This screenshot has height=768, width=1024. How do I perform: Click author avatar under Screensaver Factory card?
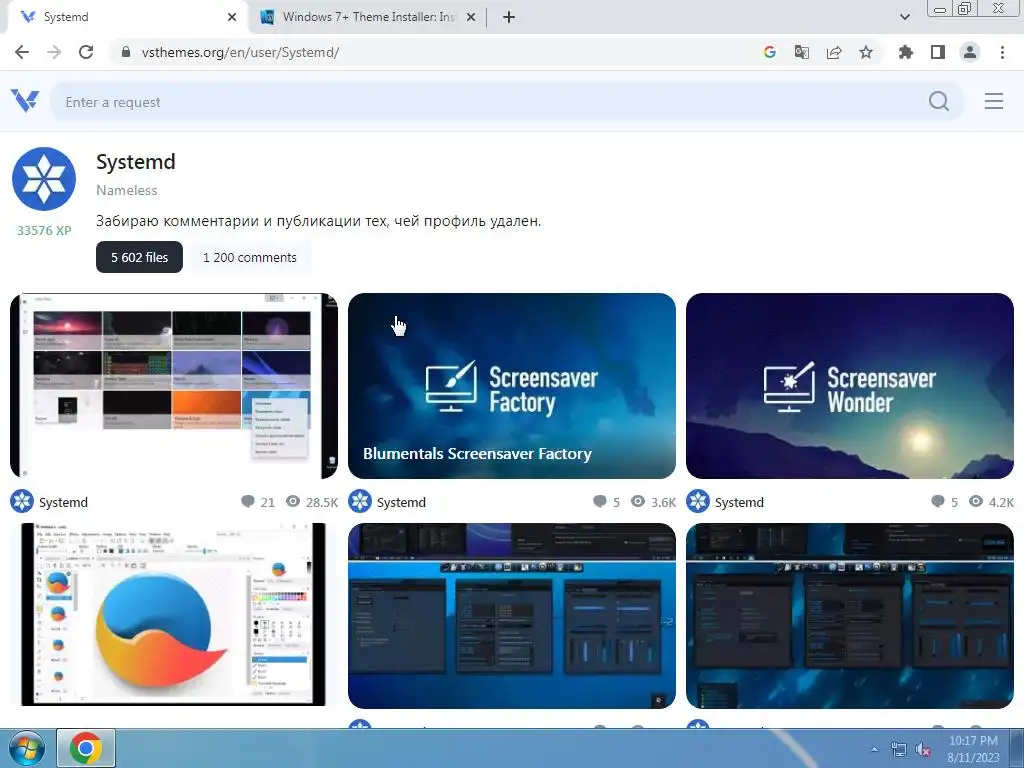point(360,502)
